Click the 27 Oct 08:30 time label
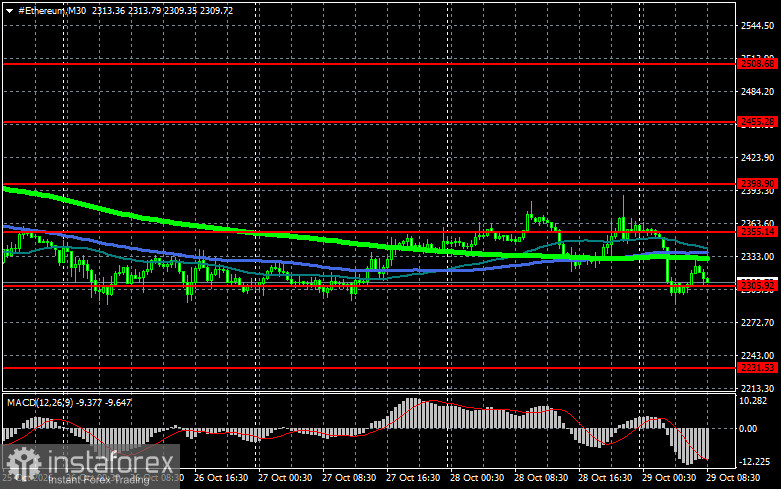 click(349, 478)
